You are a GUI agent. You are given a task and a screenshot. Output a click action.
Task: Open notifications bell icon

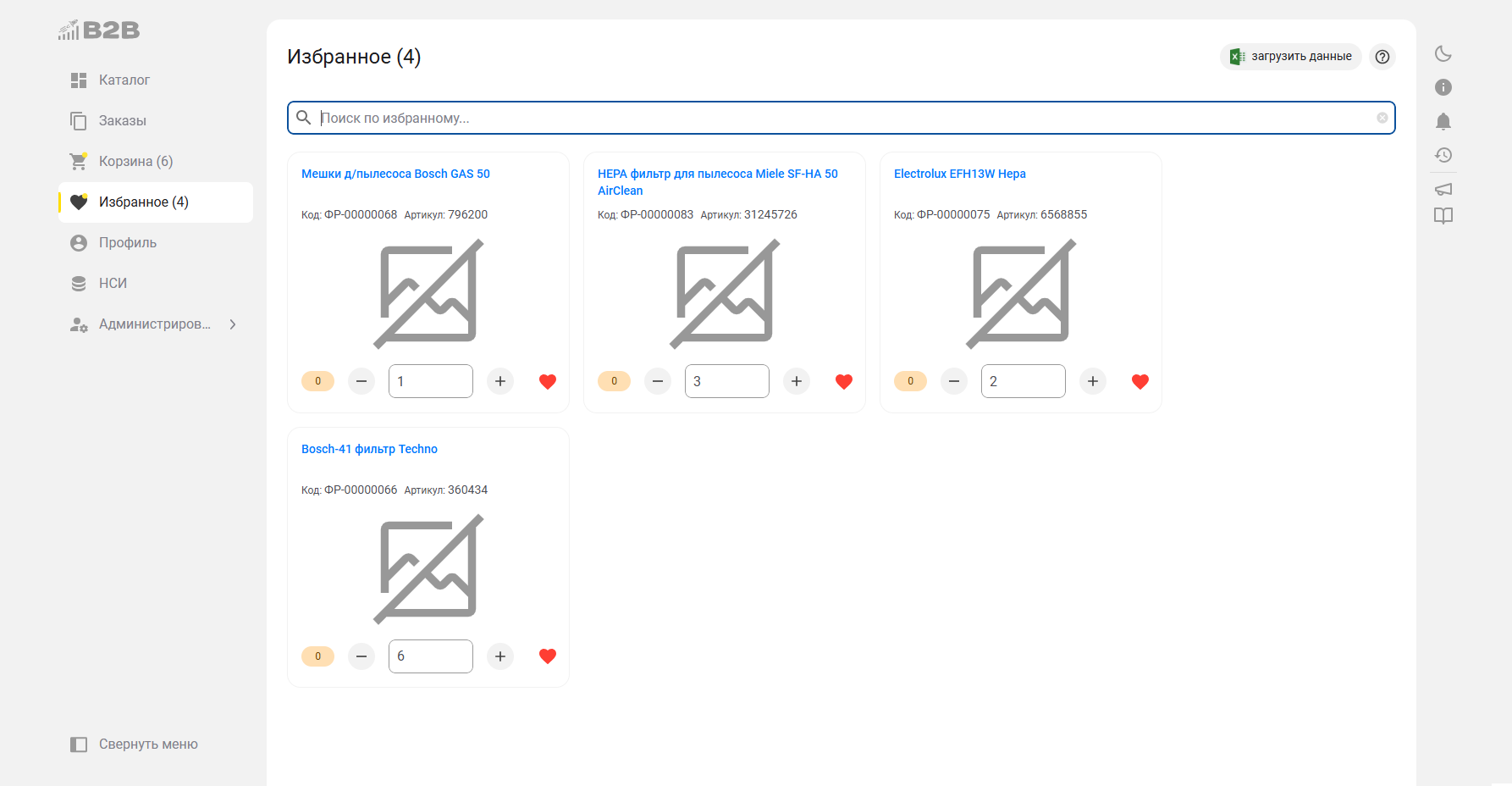pos(1443,121)
